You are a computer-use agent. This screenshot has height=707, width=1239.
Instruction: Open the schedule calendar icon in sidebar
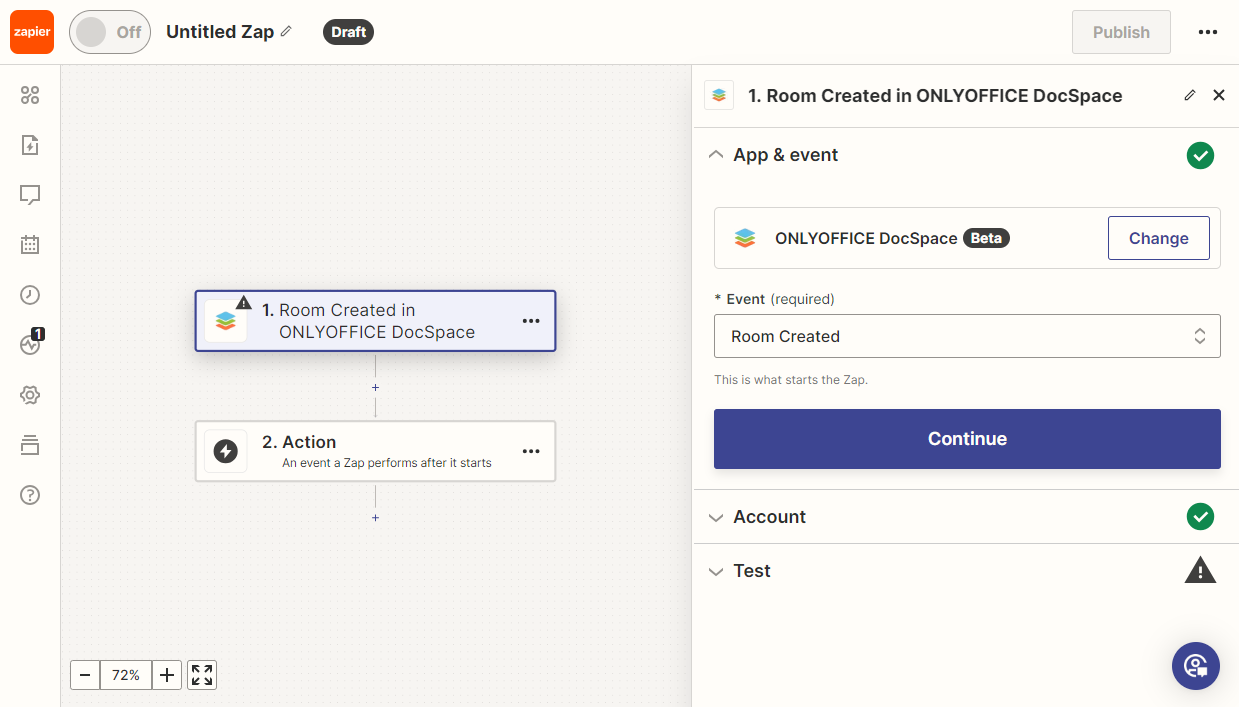(x=30, y=244)
